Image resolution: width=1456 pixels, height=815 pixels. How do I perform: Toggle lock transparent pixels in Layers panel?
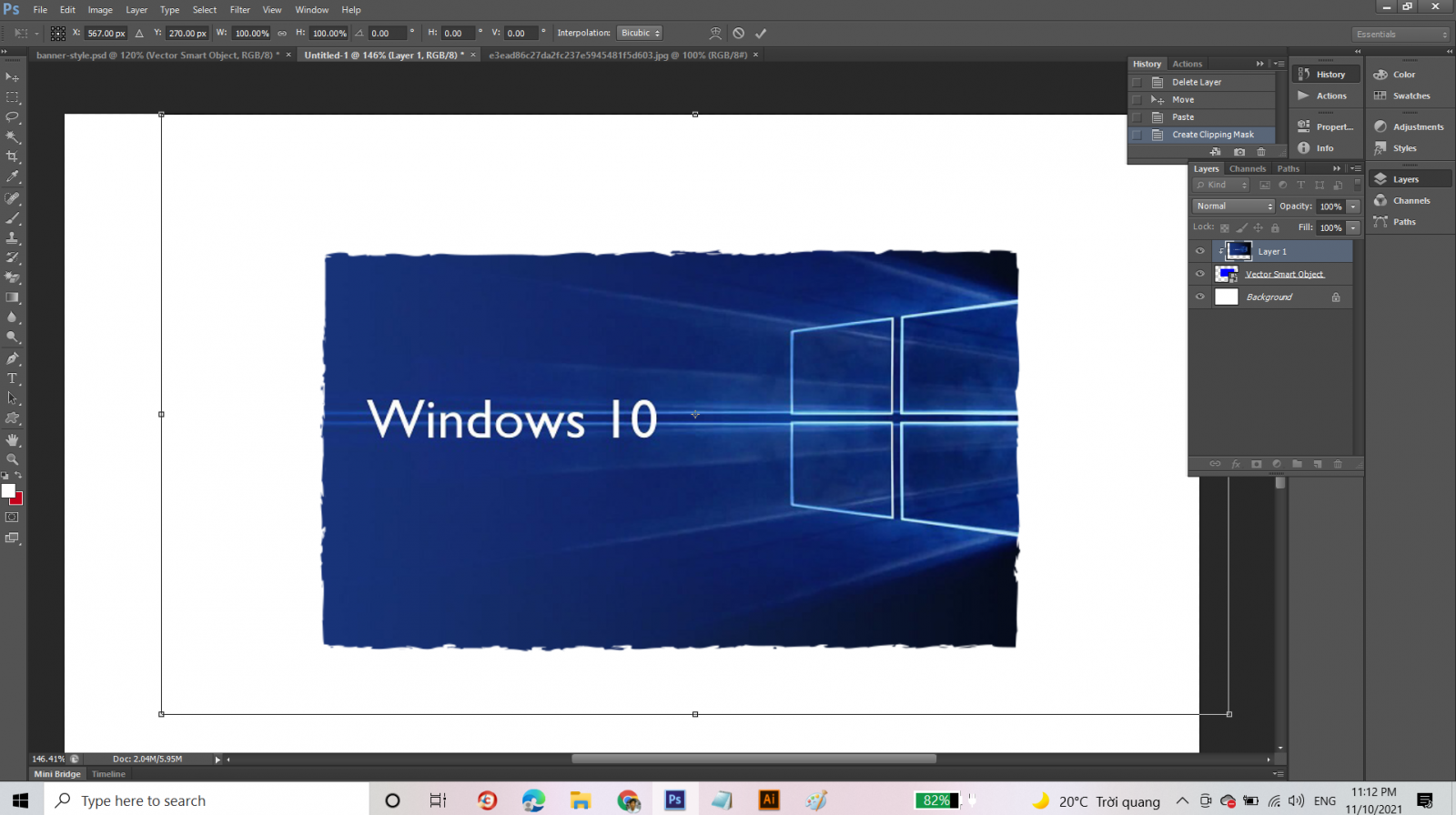pyautogui.click(x=1225, y=228)
